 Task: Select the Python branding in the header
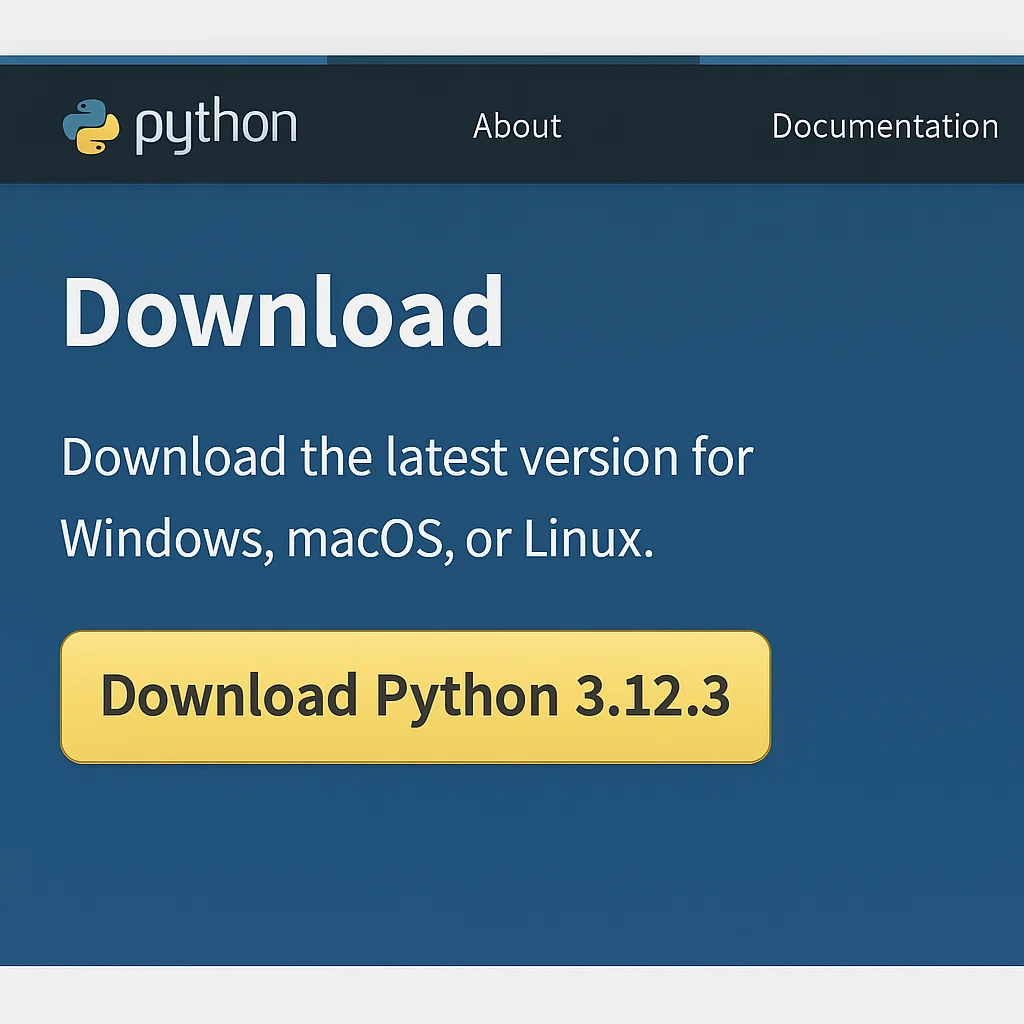coord(180,124)
